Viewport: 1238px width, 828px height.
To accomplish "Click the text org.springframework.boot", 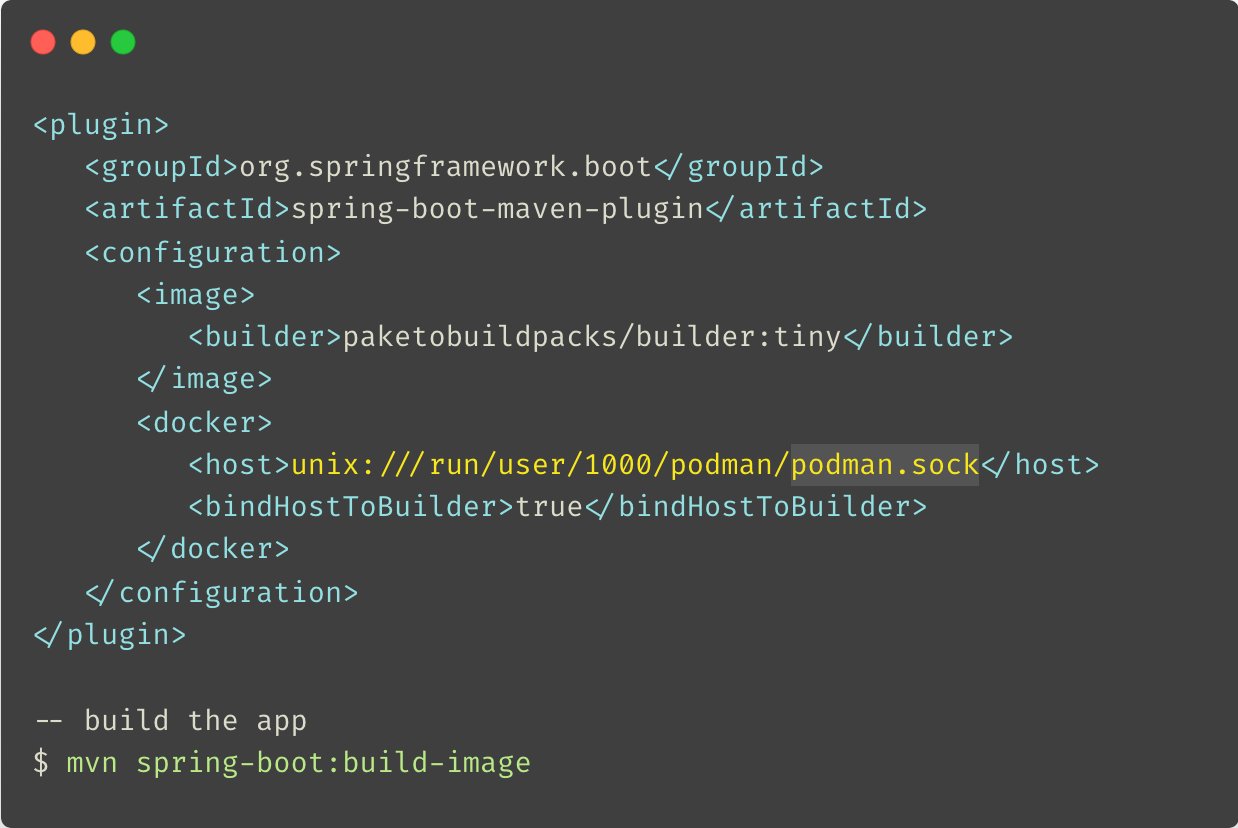I will point(447,167).
